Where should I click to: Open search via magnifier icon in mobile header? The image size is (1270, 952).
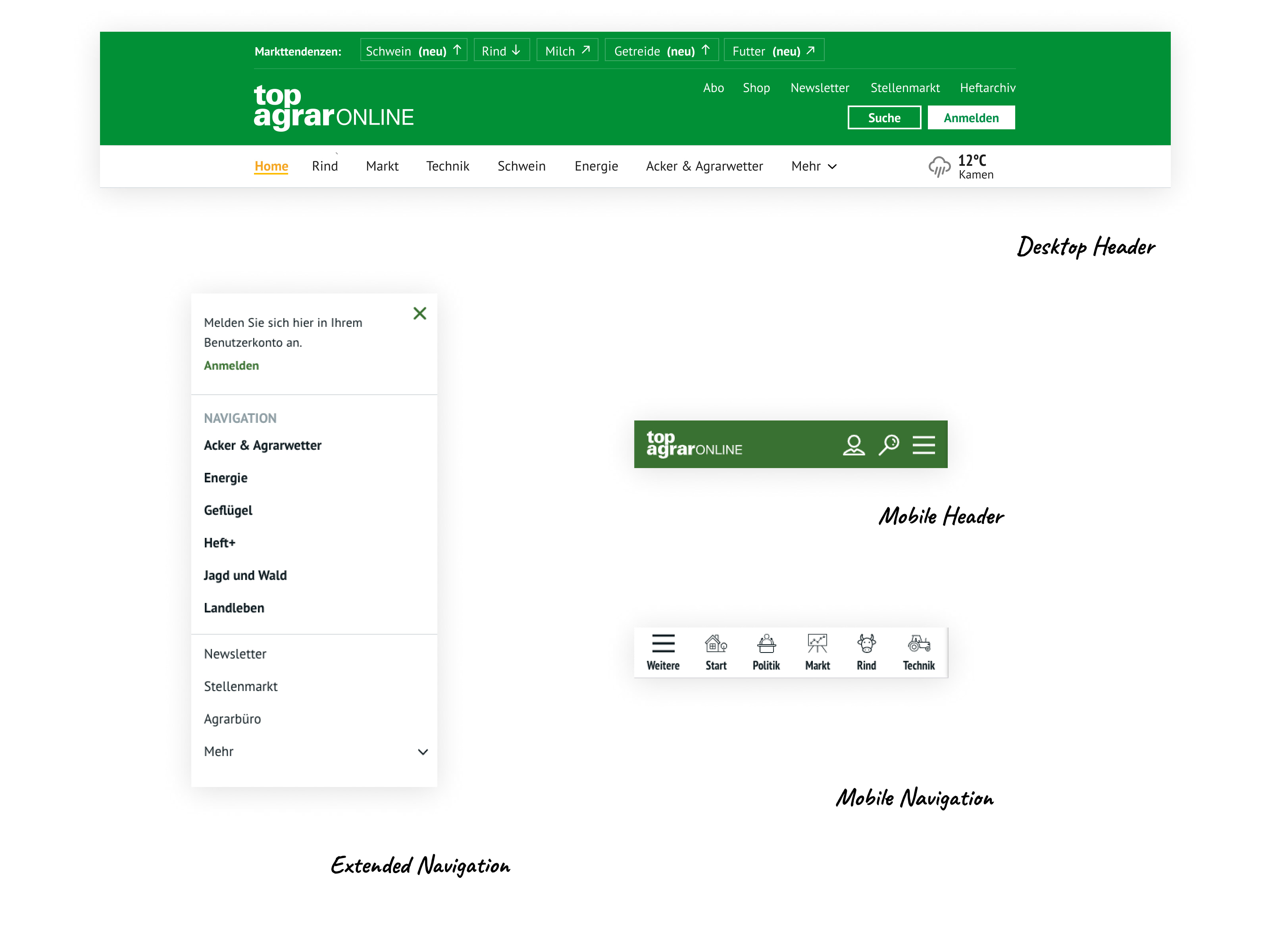[889, 445]
